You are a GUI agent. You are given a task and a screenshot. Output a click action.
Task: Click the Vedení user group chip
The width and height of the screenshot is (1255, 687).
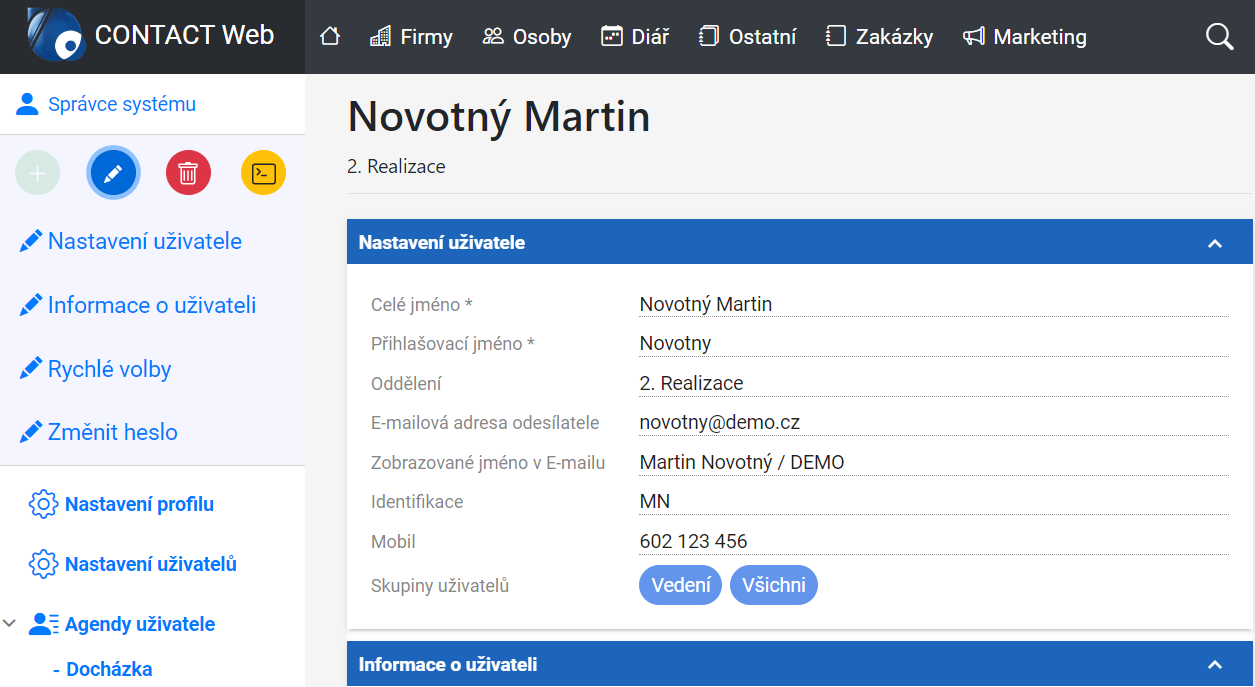[x=681, y=586]
